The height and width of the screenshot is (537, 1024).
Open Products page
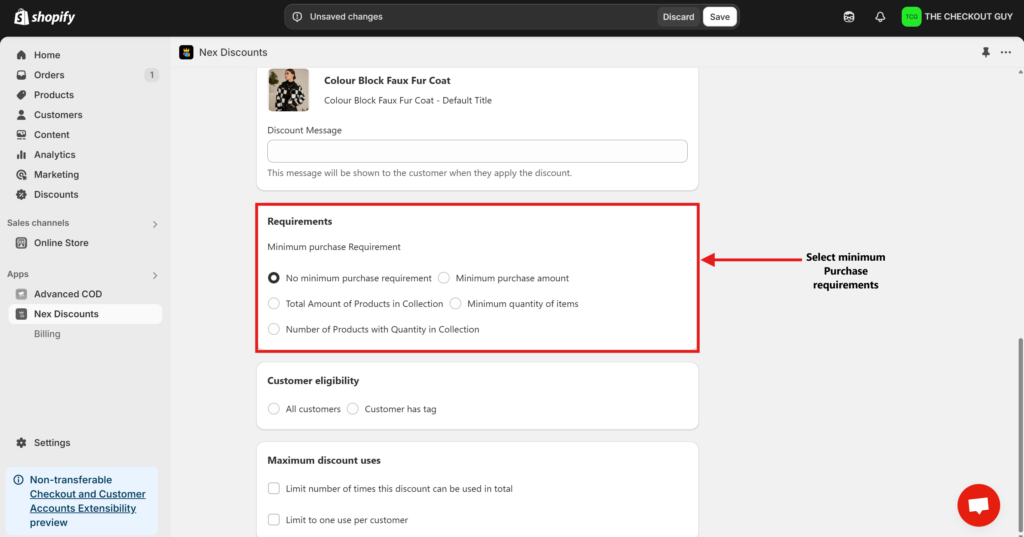point(54,95)
